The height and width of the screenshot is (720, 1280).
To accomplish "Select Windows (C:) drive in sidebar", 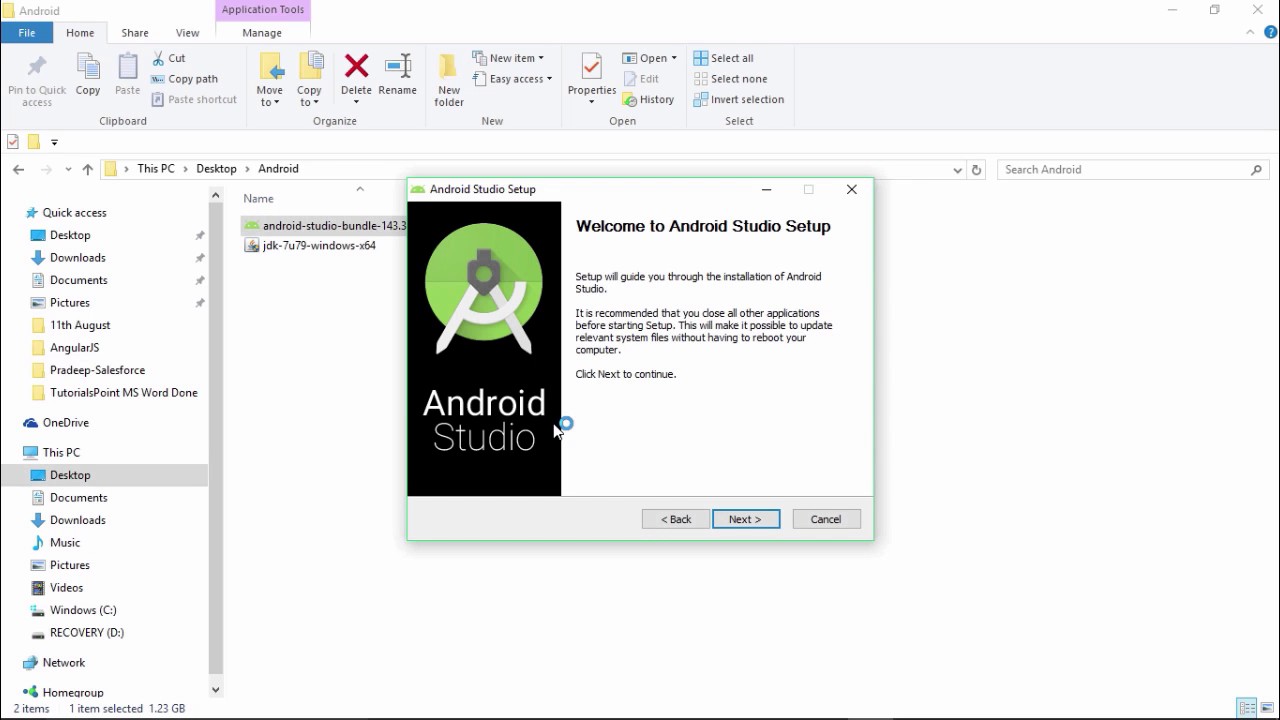I will (x=74, y=610).
